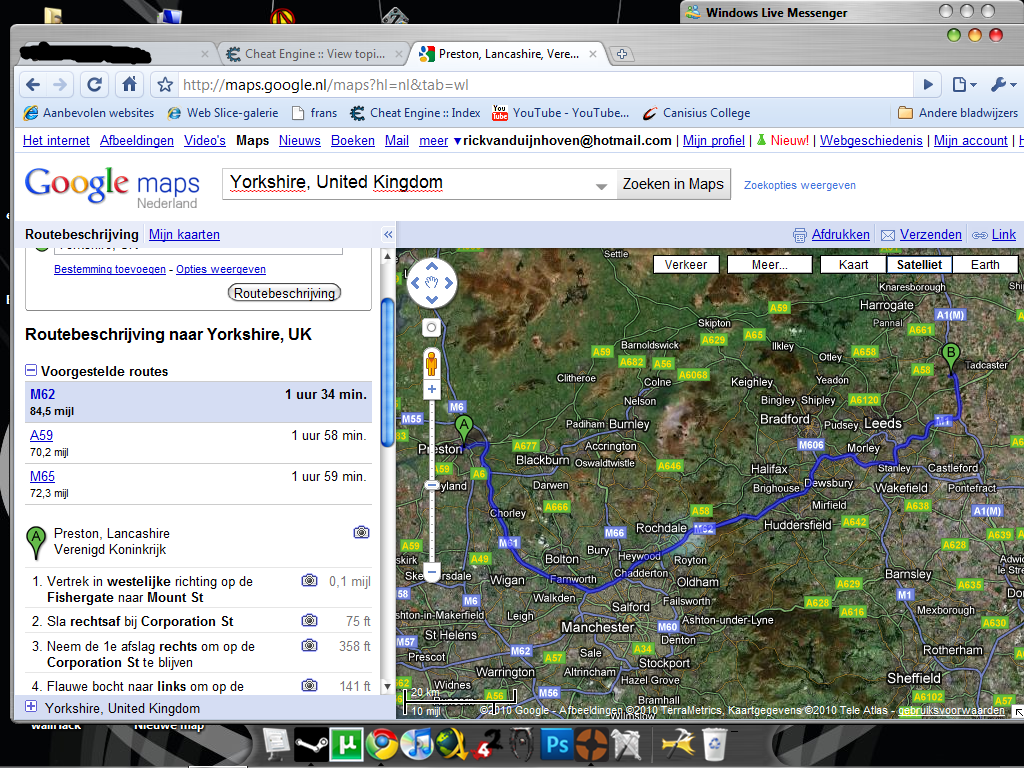The width and height of the screenshot is (1024, 768).
Task: Open the Mijn kaarten tab
Action: 184,235
